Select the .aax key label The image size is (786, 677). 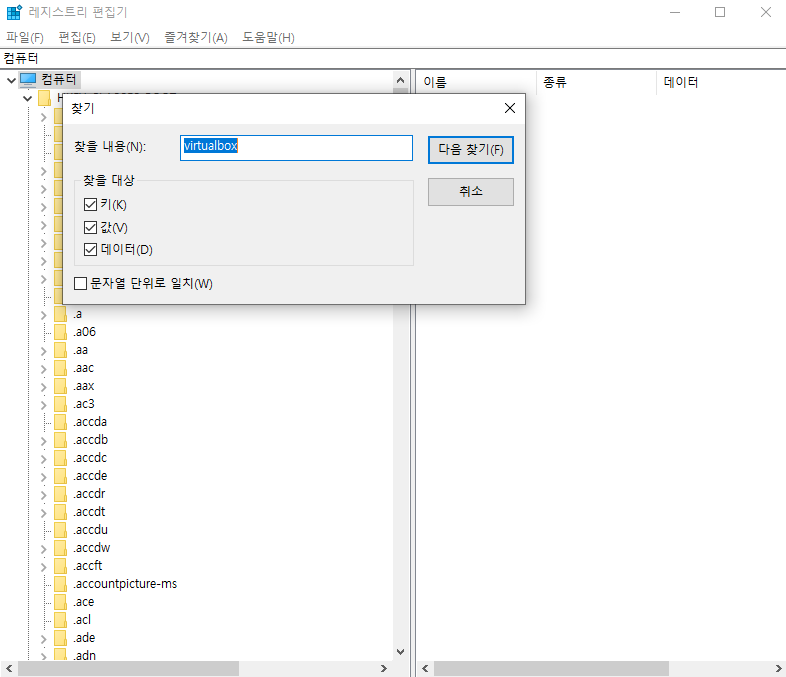coord(83,386)
